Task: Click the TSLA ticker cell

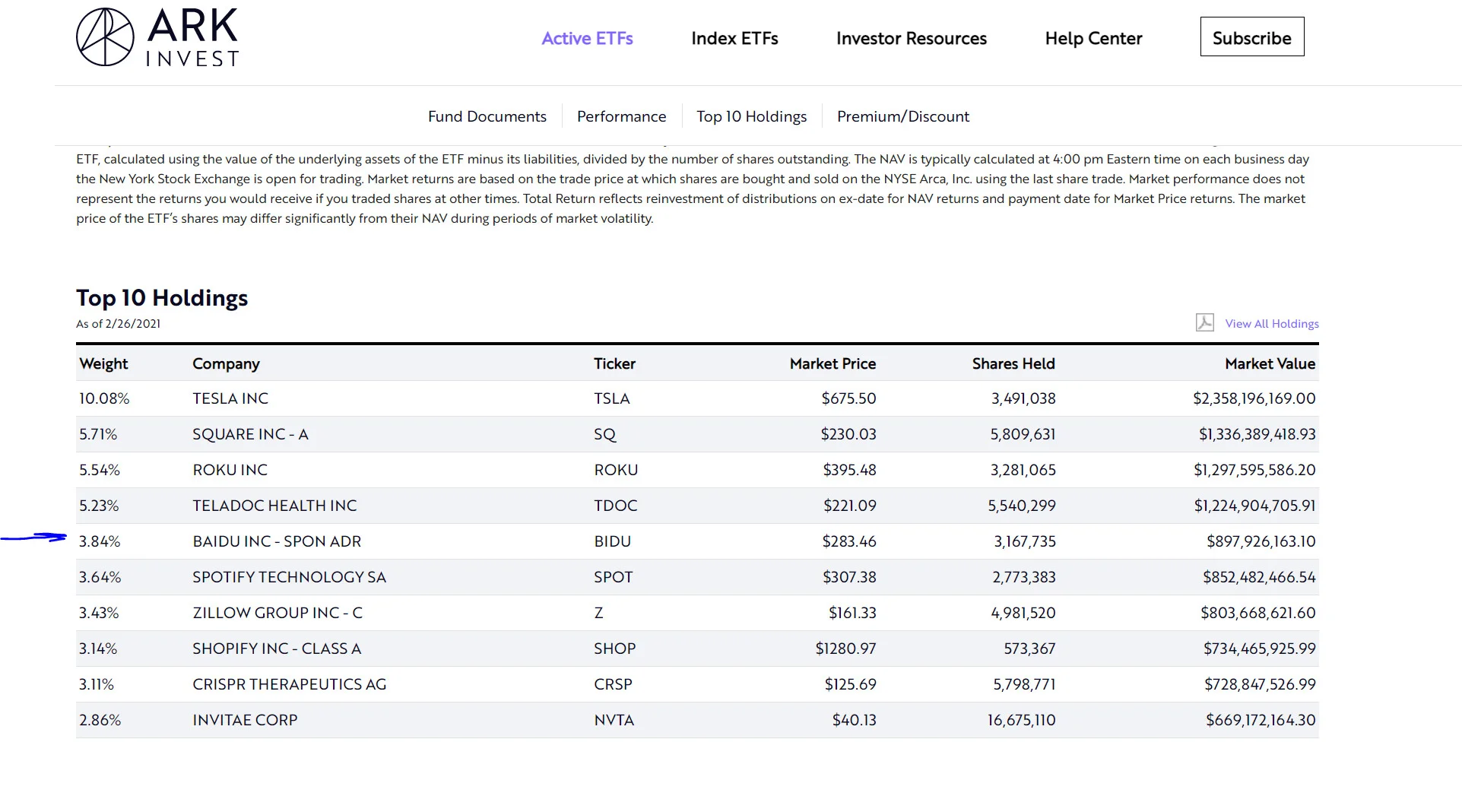Action: (612, 398)
